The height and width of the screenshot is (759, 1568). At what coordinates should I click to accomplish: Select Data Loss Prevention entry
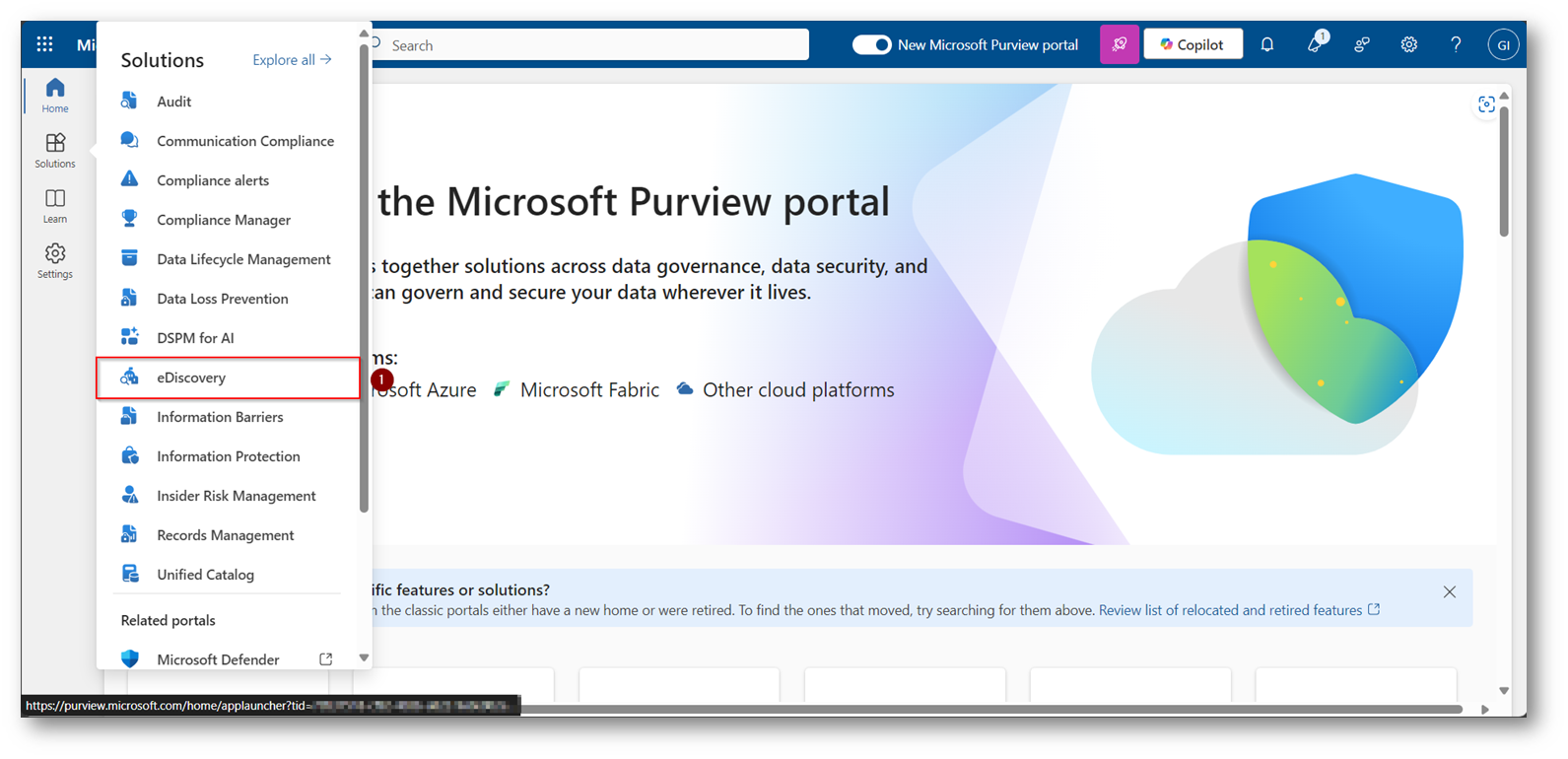click(229, 298)
